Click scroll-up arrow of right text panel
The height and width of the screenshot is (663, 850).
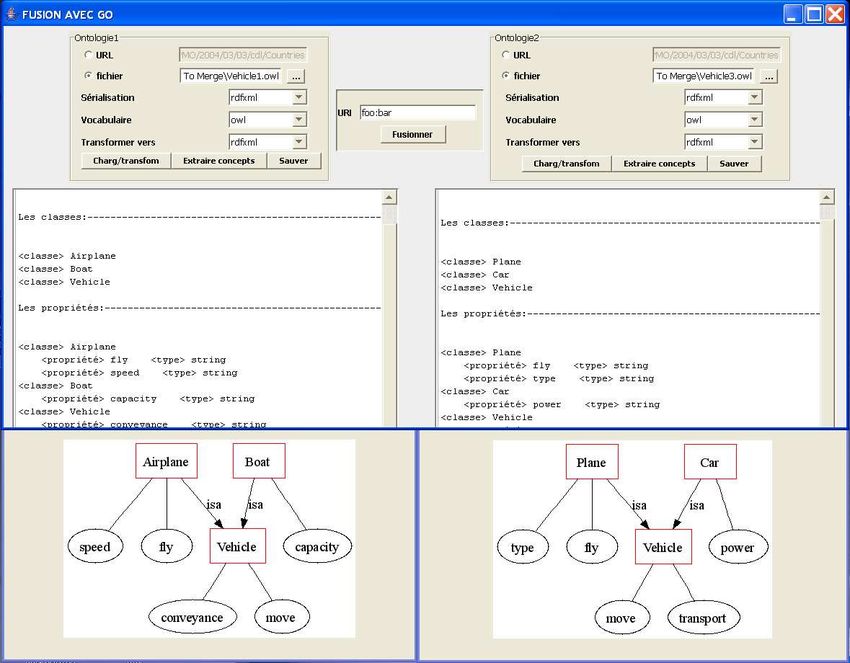(827, 198)
